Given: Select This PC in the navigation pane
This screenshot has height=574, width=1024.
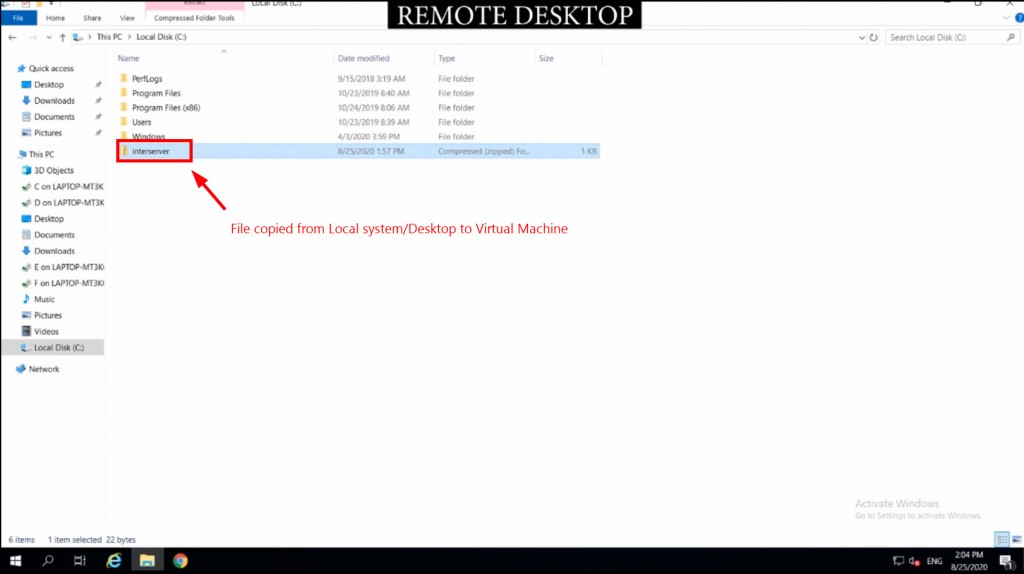Looking at the screenshot, I should (x=41, y=155).
